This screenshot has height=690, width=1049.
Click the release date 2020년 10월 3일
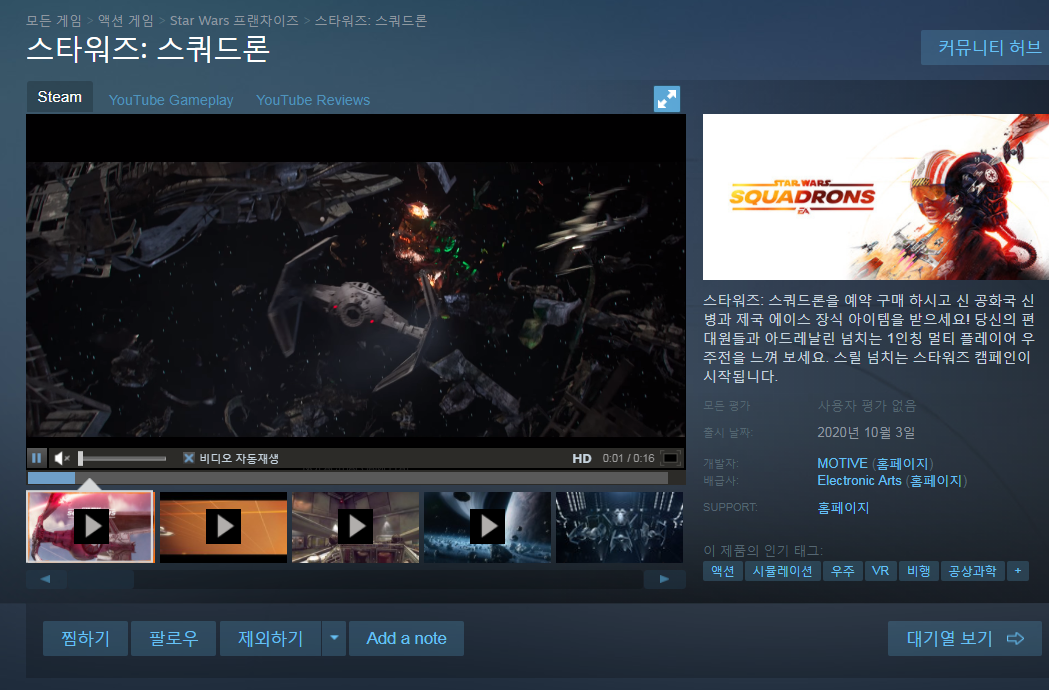click(x=866, y=432)
